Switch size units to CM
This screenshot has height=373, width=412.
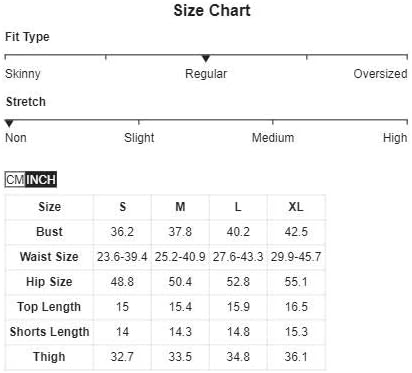point(15,180)
